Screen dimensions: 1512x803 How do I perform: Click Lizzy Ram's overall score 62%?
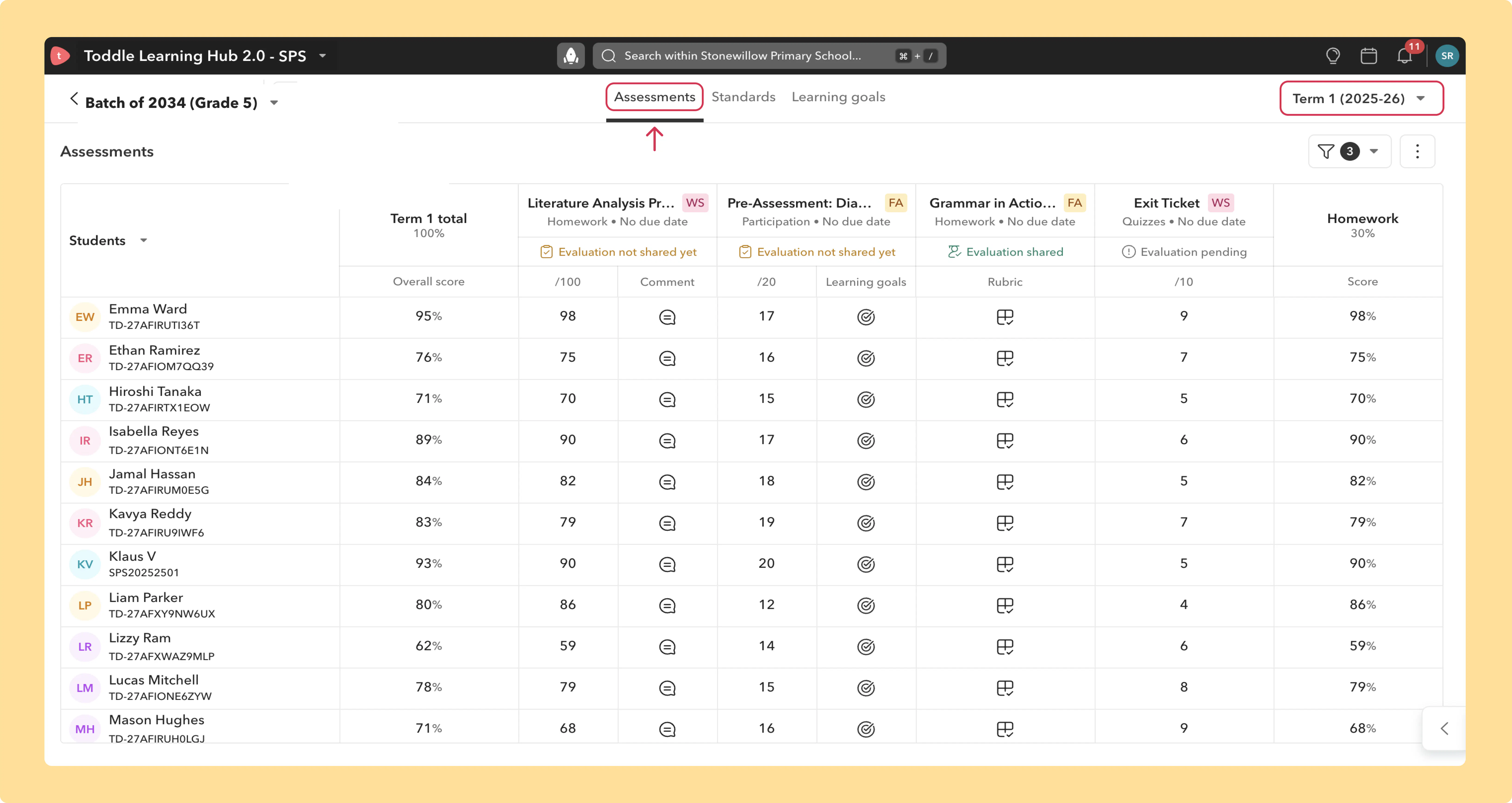tap(428, 646)
